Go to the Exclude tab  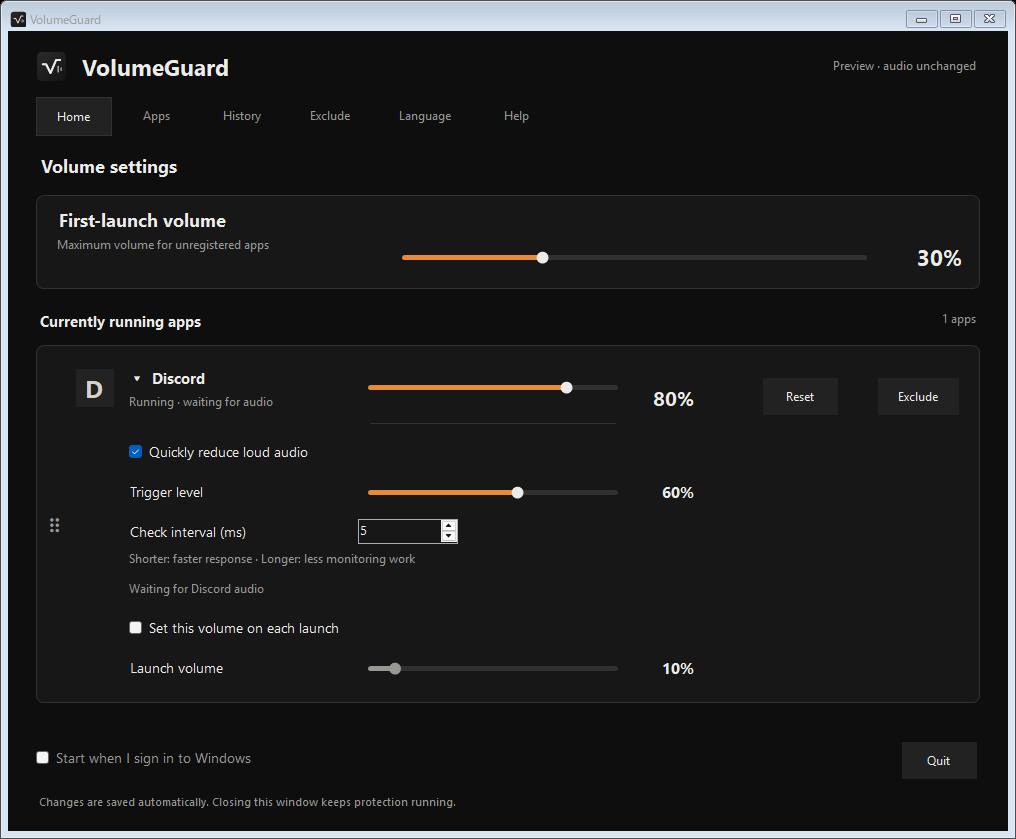pyautogui.click(x=330, y=116)
